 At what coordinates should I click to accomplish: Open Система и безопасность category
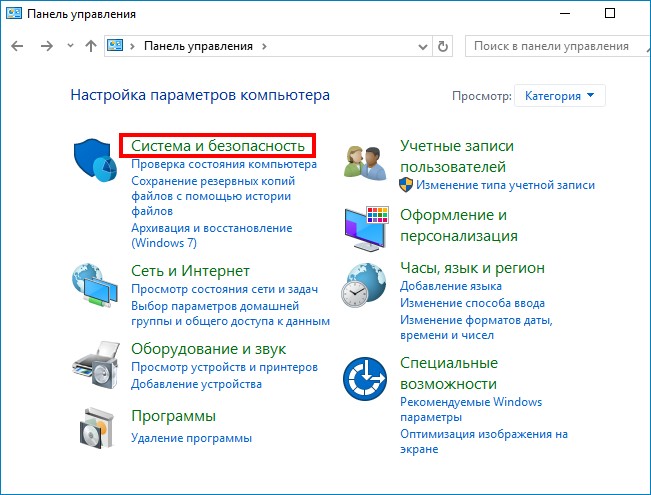click(x=218, y=145)
